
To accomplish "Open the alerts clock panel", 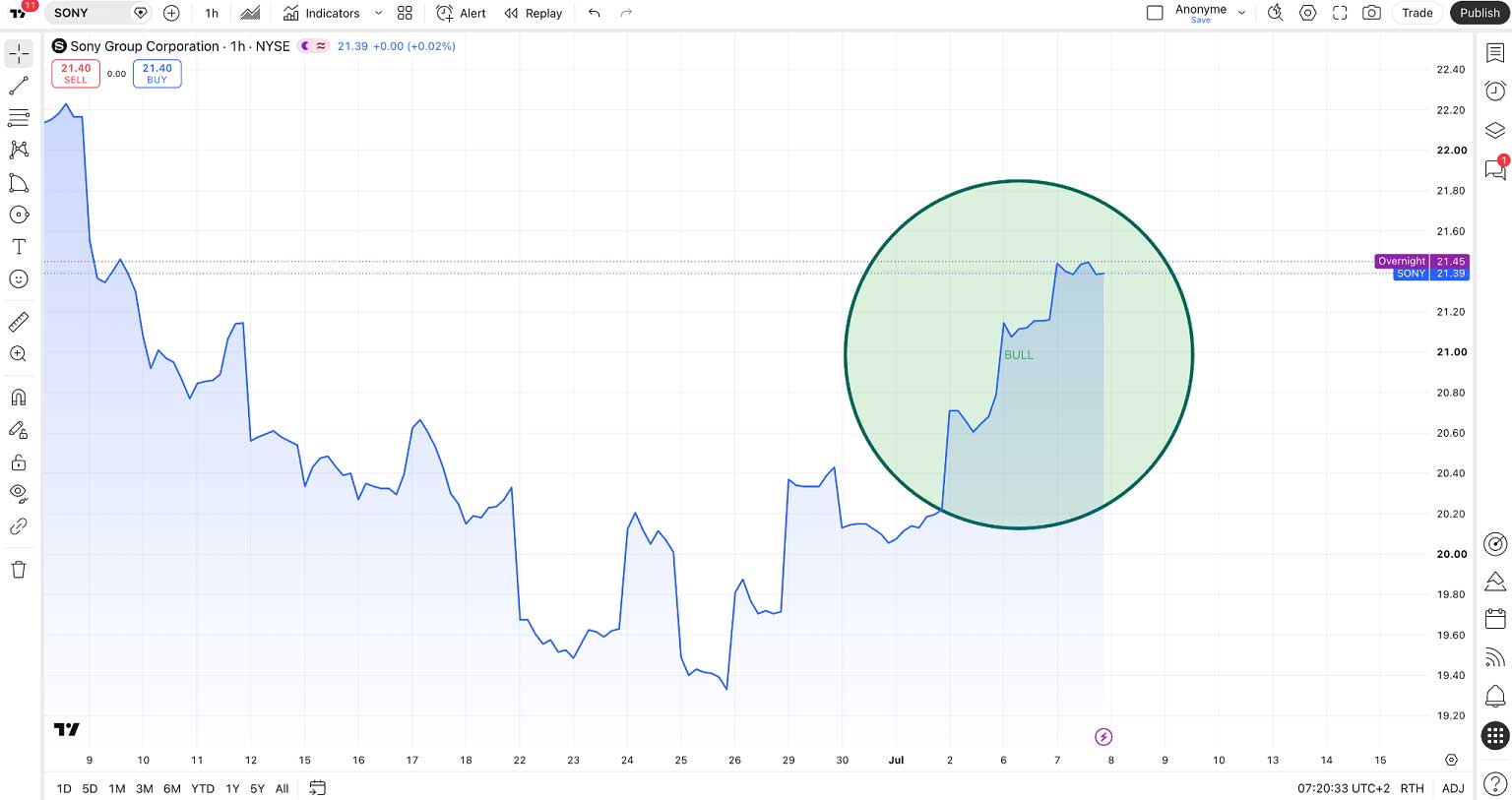I will (1495, 91).
